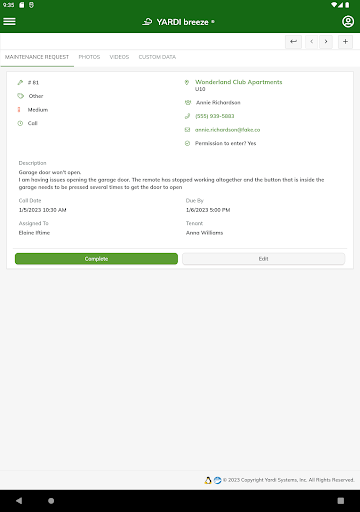Open the Custom Data tab
Screen dimensions: 360x512
tap(157, 57)
